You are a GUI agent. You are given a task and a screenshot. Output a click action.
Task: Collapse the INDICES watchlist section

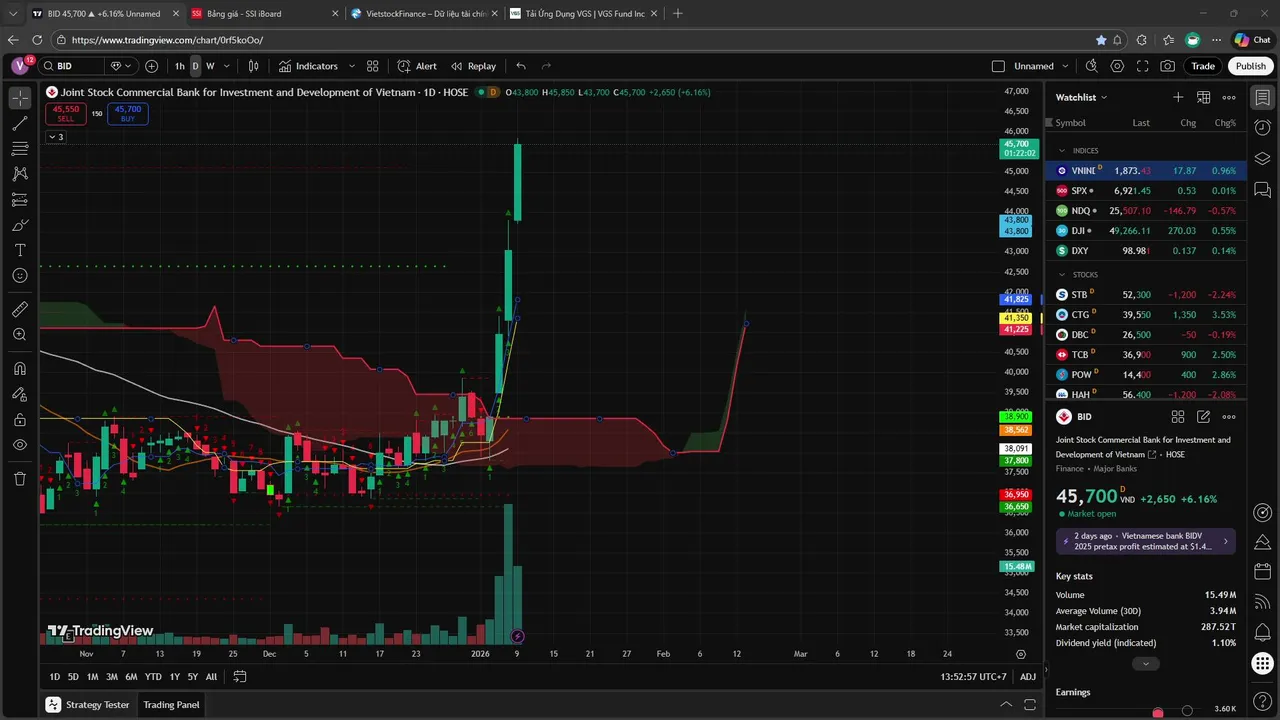[1062, 151]
